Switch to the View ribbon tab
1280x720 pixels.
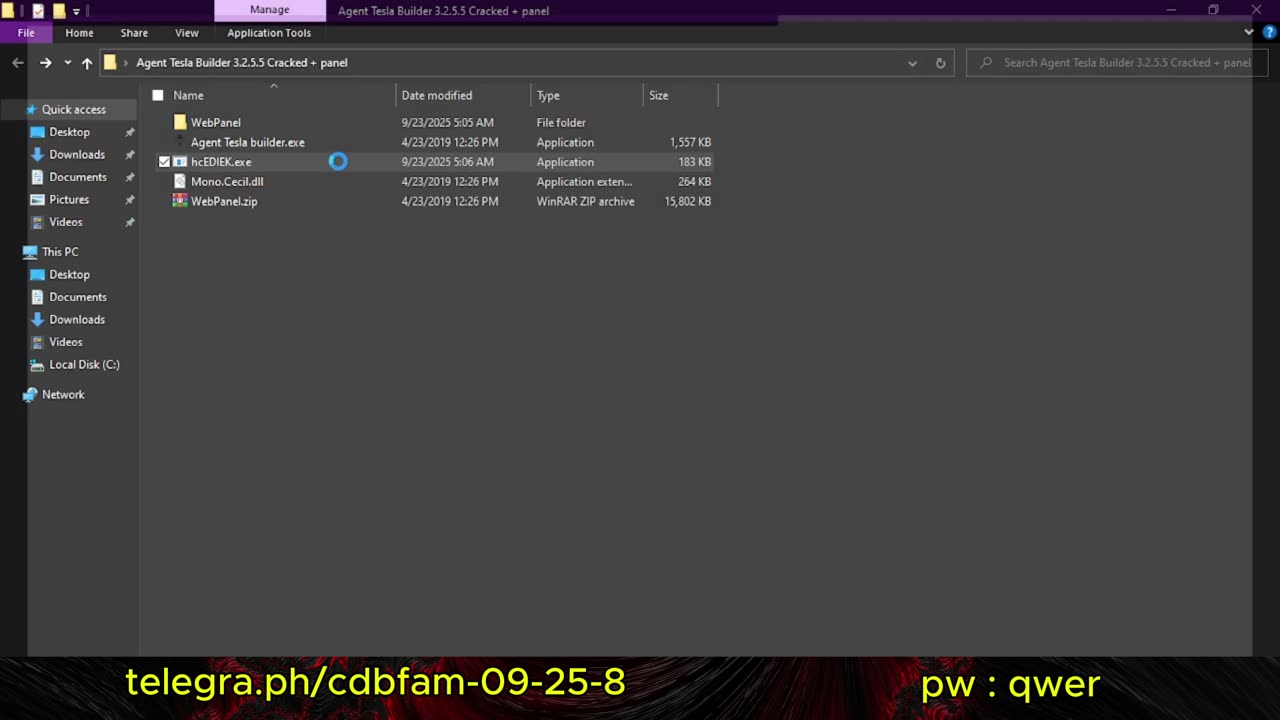click(x=187, y=33)
